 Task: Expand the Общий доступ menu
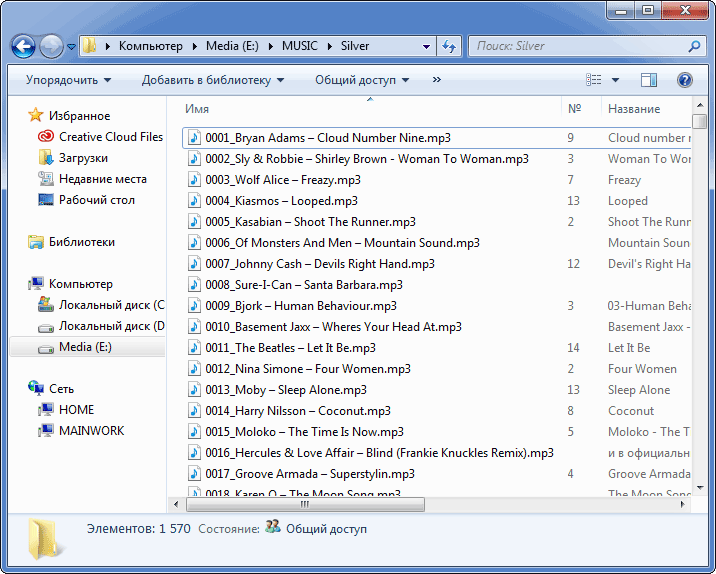click(362, 80)
